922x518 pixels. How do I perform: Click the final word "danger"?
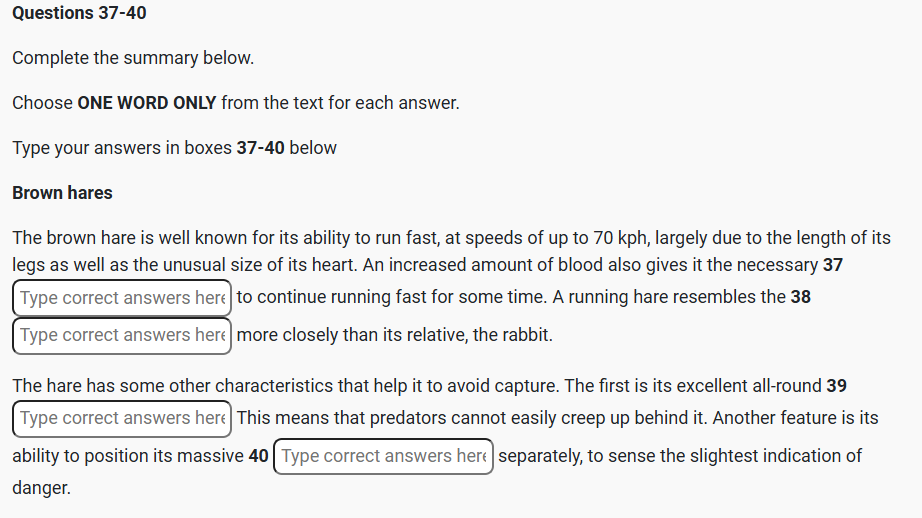click(41, 490)
